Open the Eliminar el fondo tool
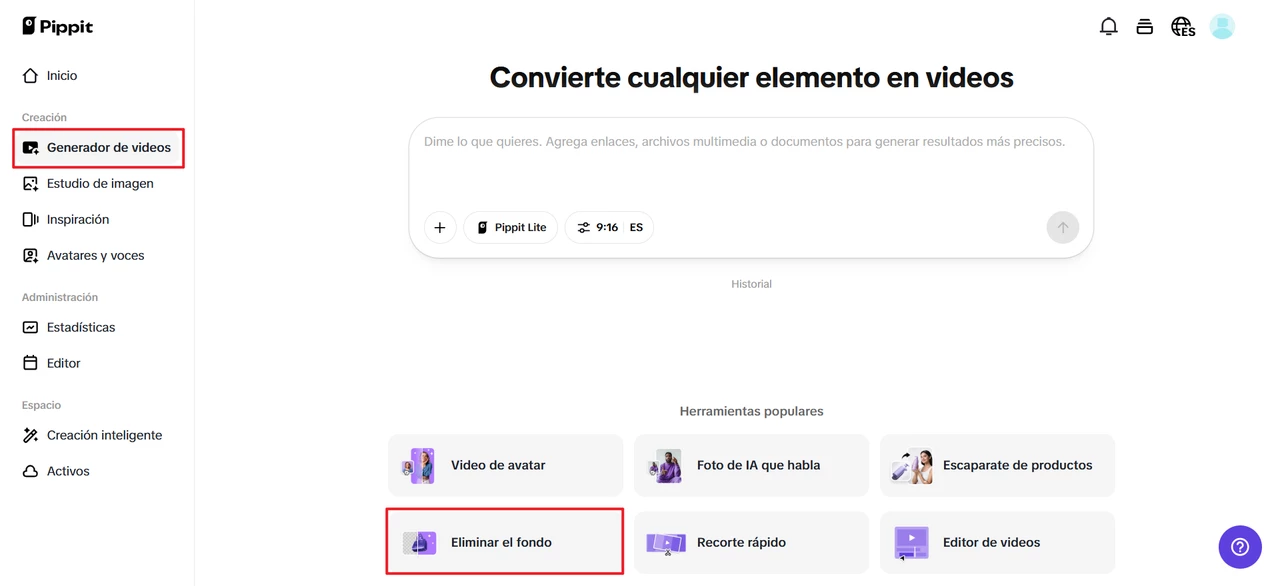 [x=505, y=542]
